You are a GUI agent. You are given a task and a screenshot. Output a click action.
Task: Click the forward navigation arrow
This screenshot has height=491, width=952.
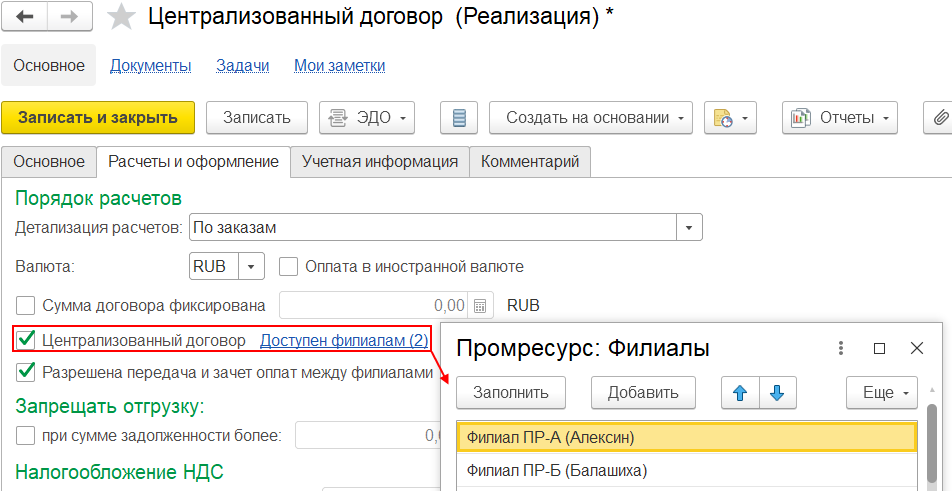point(70,17)
